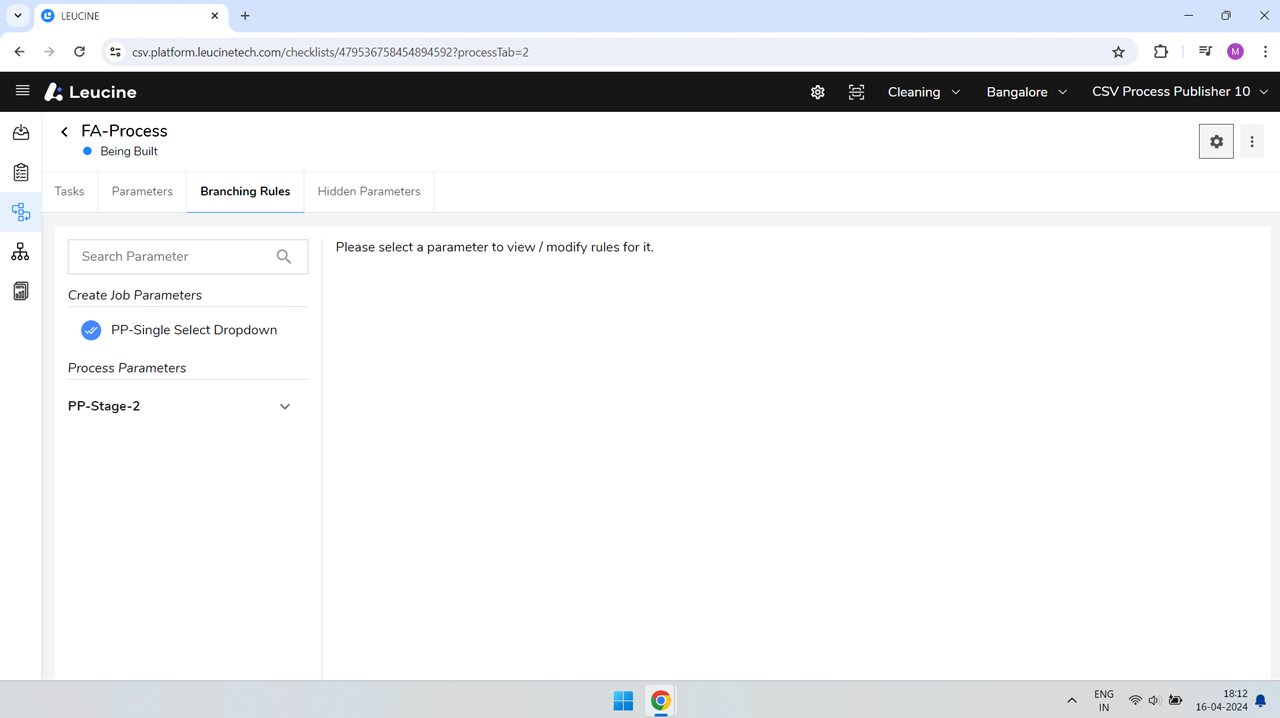Open the Bangalore facility dropdown
This screenshot has height=718, width=1280.
click(1027, 92)
